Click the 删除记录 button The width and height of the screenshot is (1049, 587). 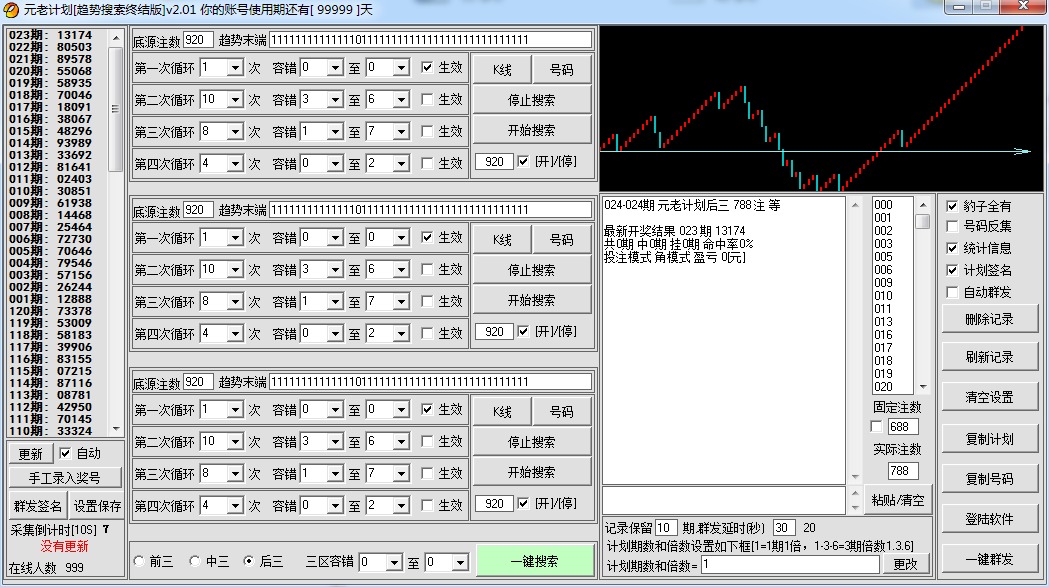(989, 320)
